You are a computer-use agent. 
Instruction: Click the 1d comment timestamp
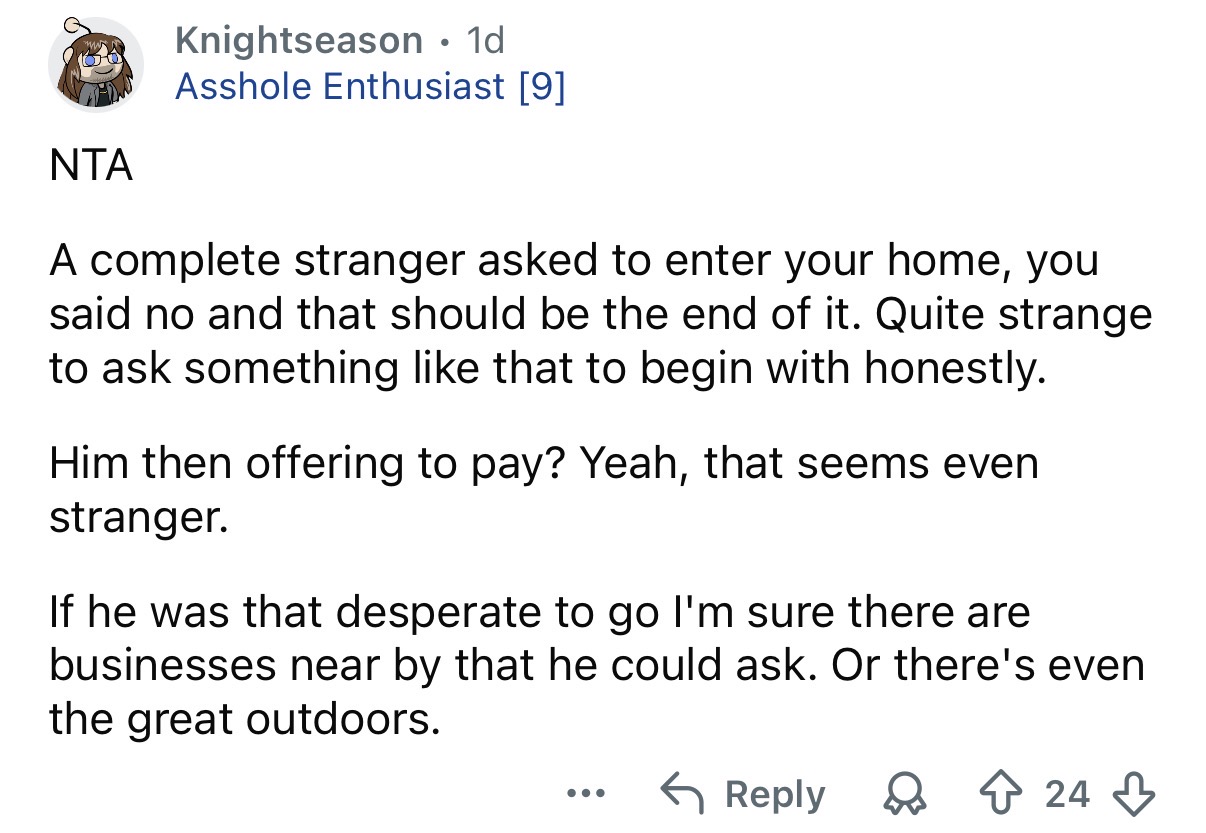click(487, 40)
